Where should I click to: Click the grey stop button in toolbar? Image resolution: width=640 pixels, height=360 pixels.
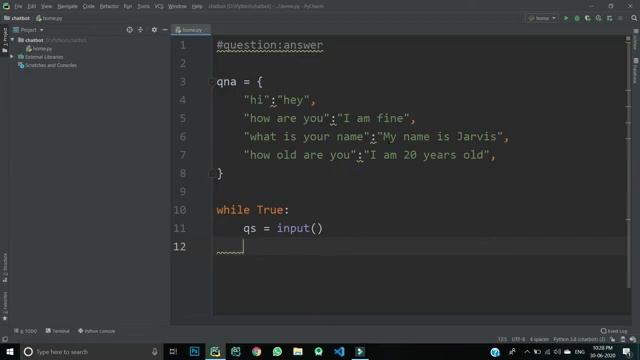click(620, 18)
